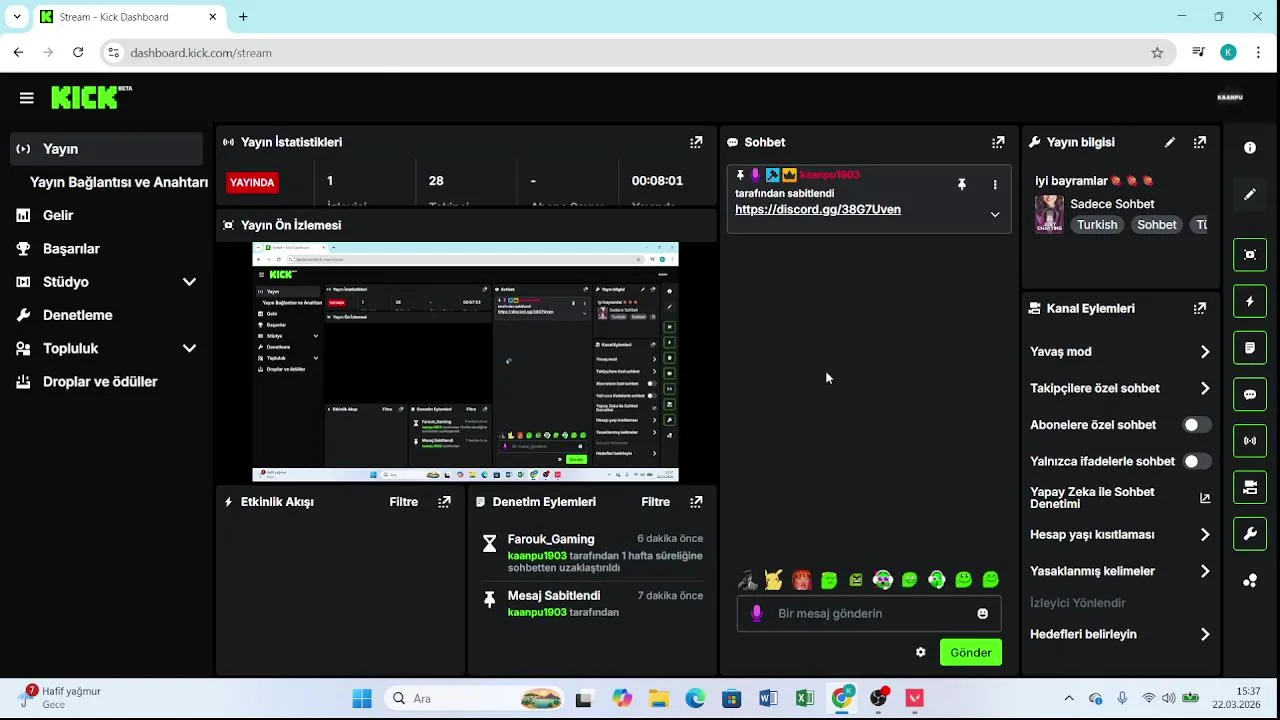Insert green headphones emote with purple eyes
Screen dimensions: 1280x720
click(x=883, y=579)
